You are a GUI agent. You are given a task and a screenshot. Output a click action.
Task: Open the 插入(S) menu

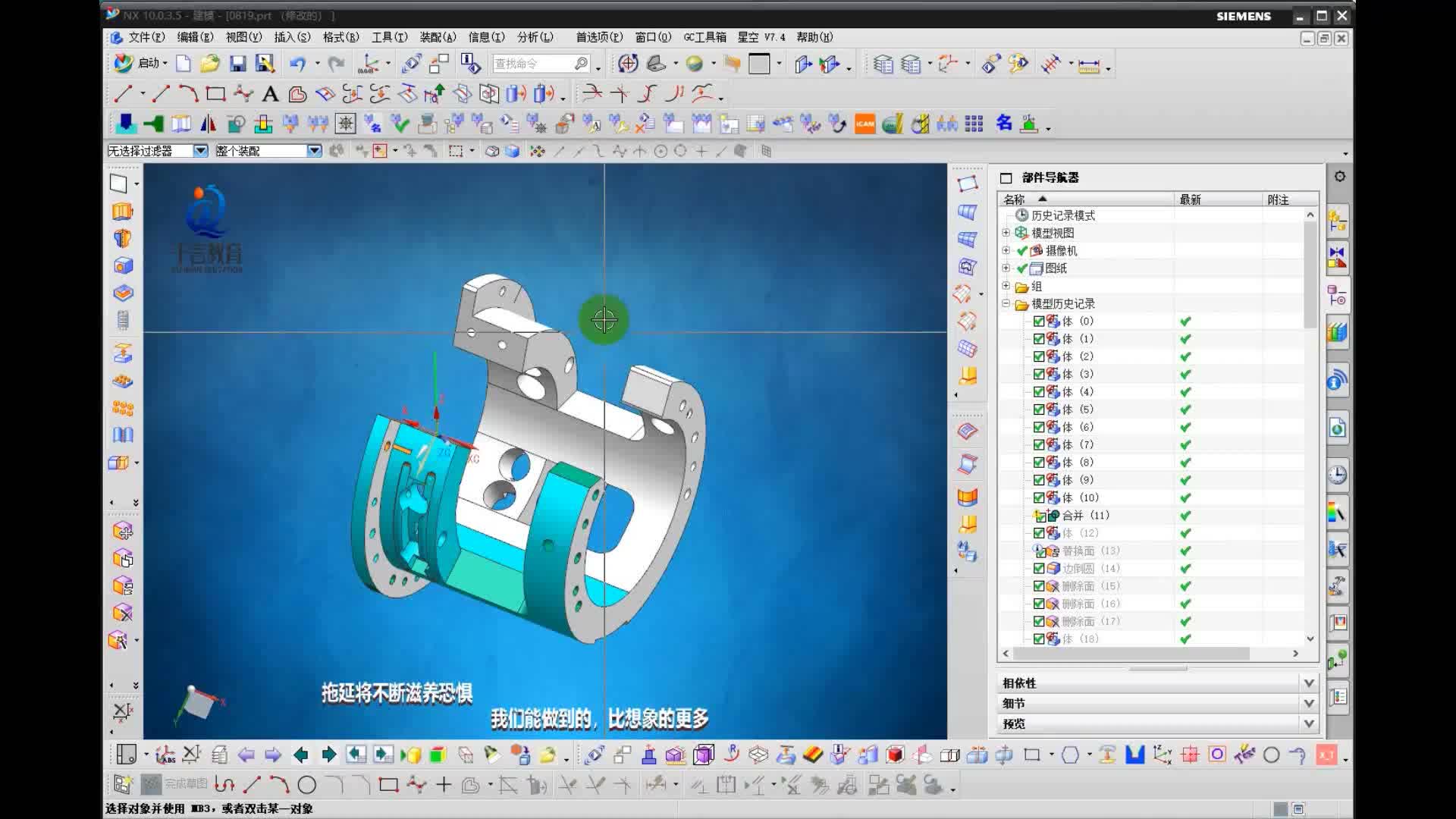click(292, 37)
